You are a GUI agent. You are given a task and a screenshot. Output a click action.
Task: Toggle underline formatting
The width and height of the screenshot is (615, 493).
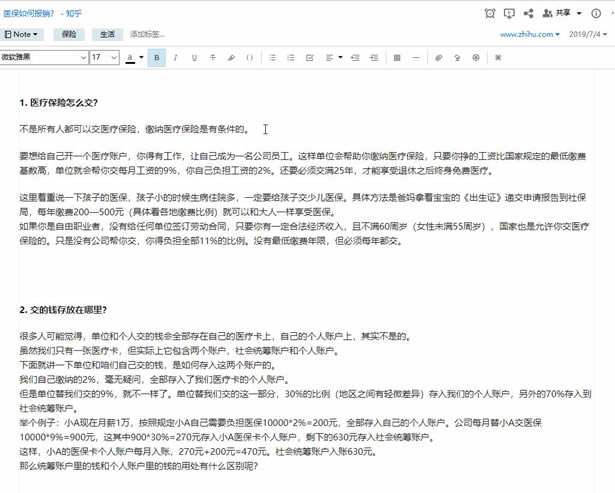[x=194, y=58]
